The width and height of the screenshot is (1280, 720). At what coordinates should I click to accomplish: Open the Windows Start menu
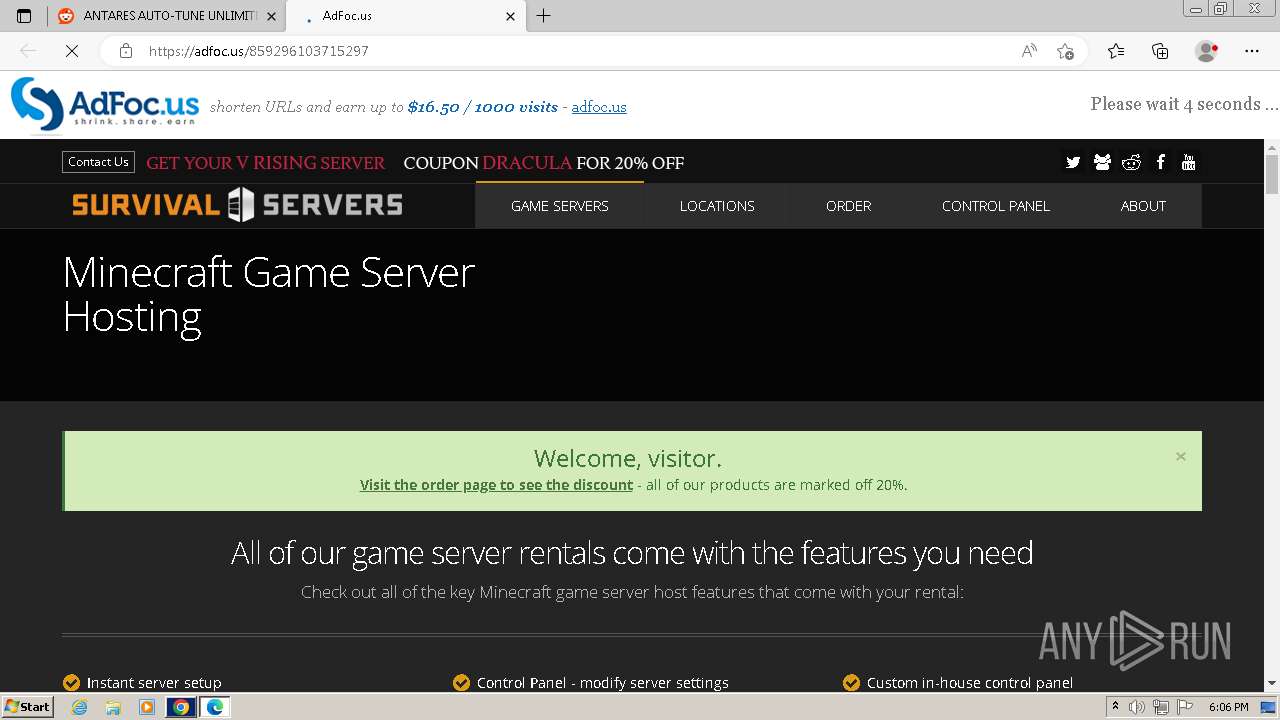pyautogui.click(x=27, y=707)
